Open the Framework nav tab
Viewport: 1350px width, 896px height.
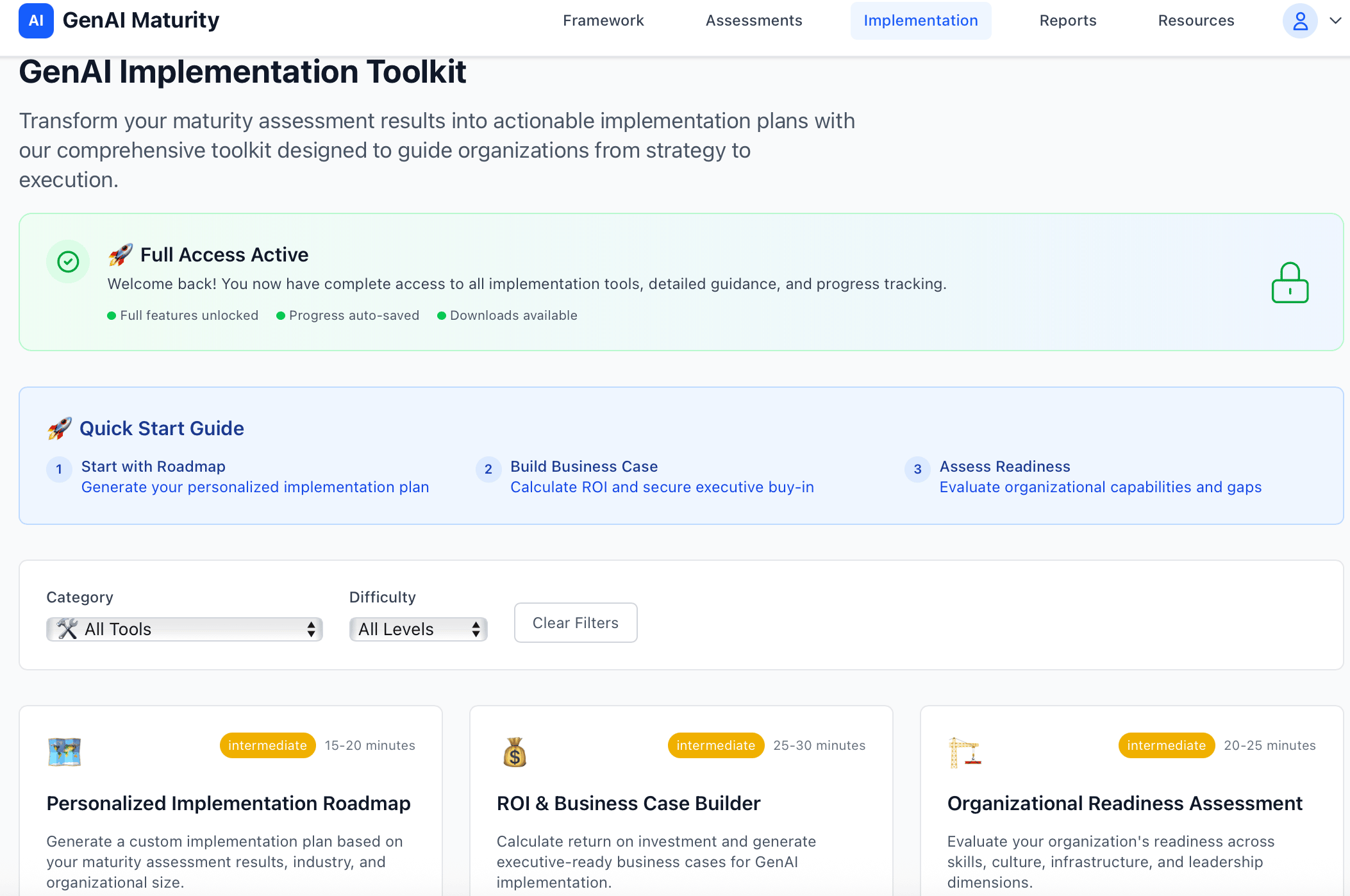(603, 21)
